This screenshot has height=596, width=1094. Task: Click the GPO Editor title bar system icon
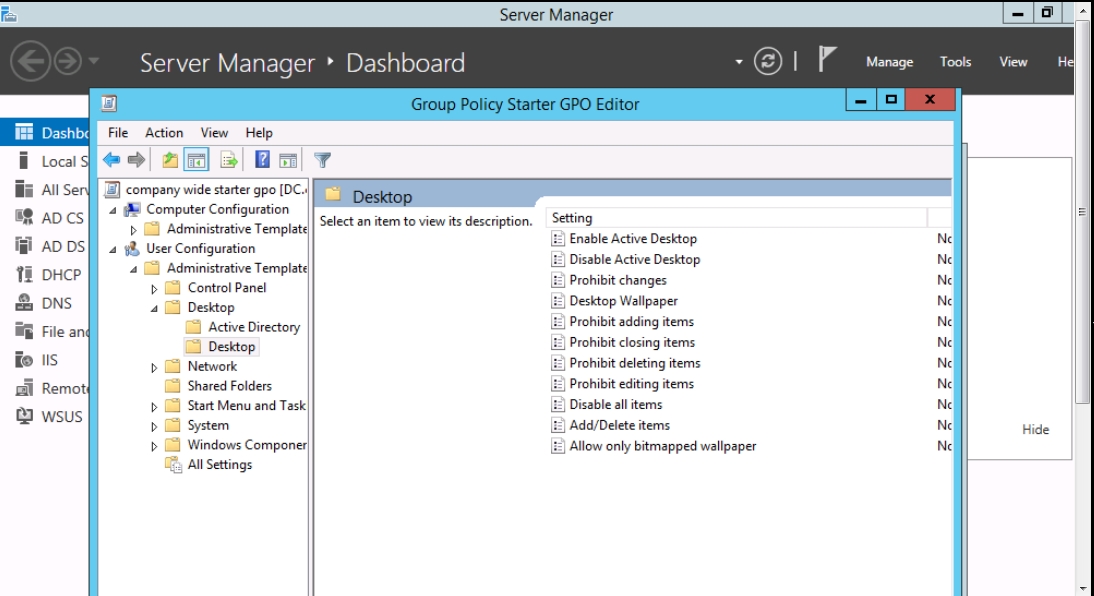click(x=109, y=103)
